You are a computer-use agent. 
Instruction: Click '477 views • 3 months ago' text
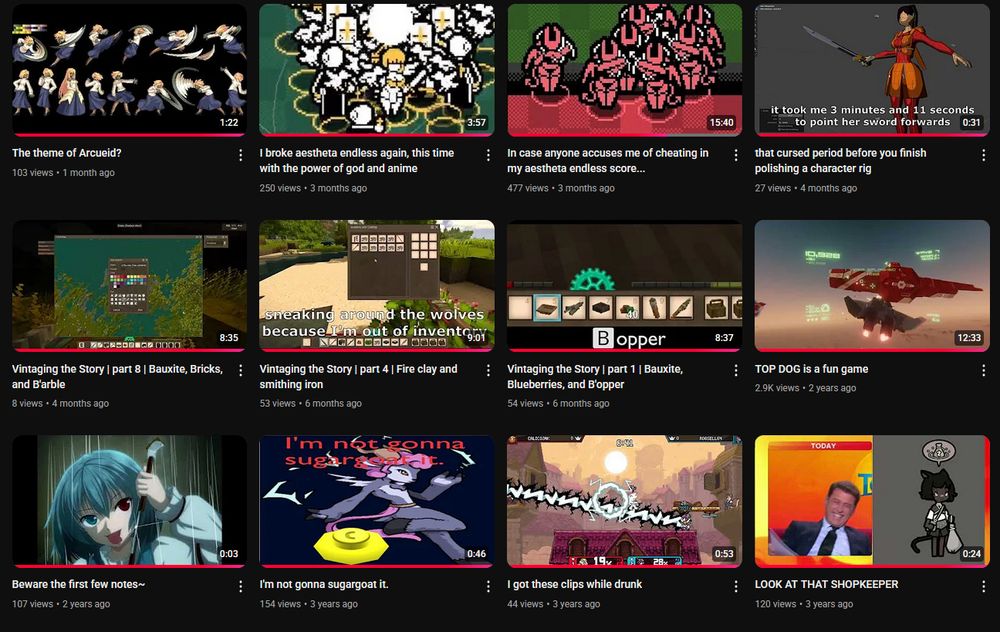pyautogui.click(x=561, y=188)
